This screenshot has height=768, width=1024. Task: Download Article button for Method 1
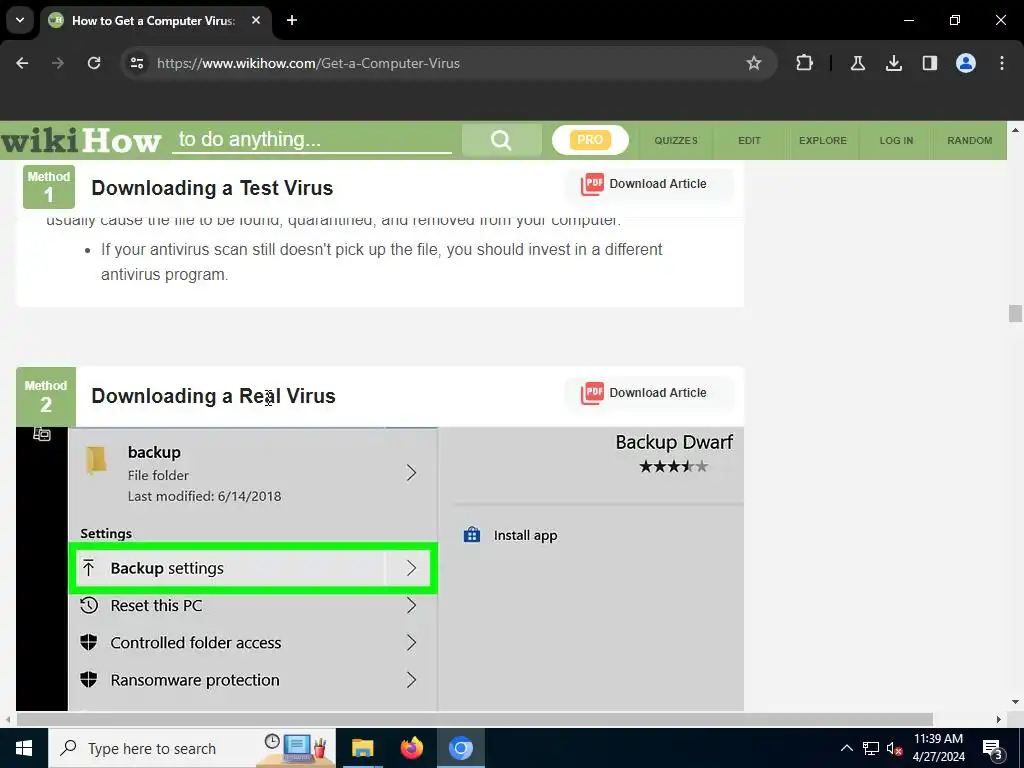pos(650,184)
